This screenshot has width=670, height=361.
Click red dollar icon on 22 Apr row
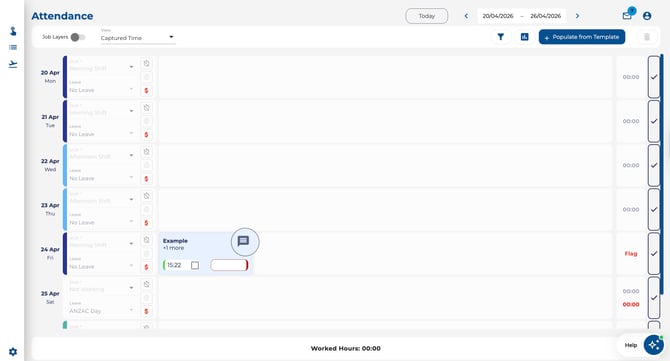click(146, 179)
